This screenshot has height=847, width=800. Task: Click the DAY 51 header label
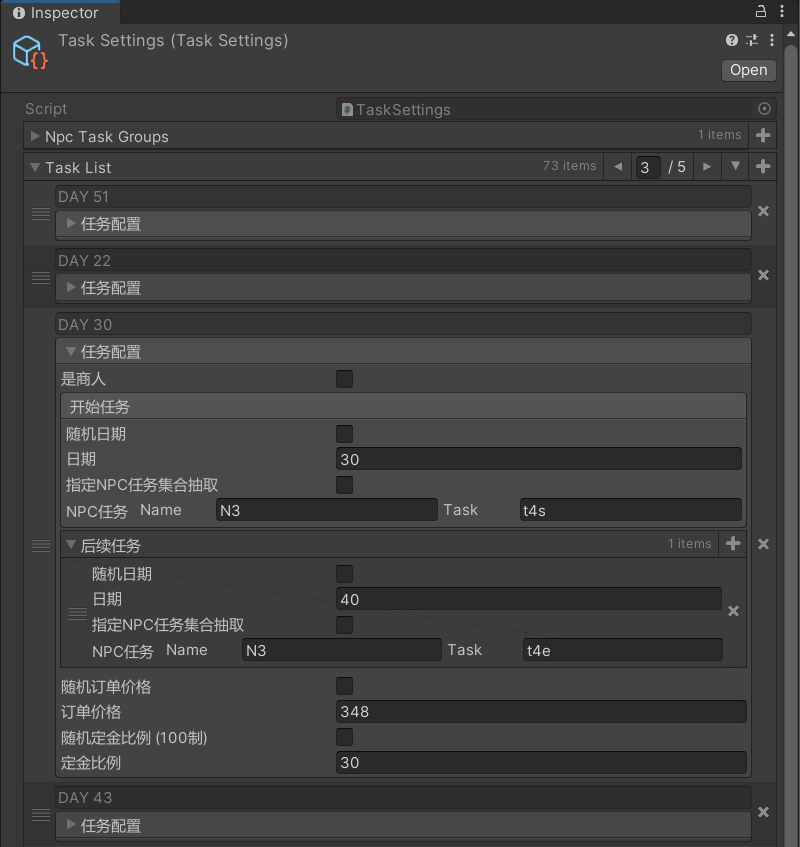pyautogui.click(x=403, y=197)
